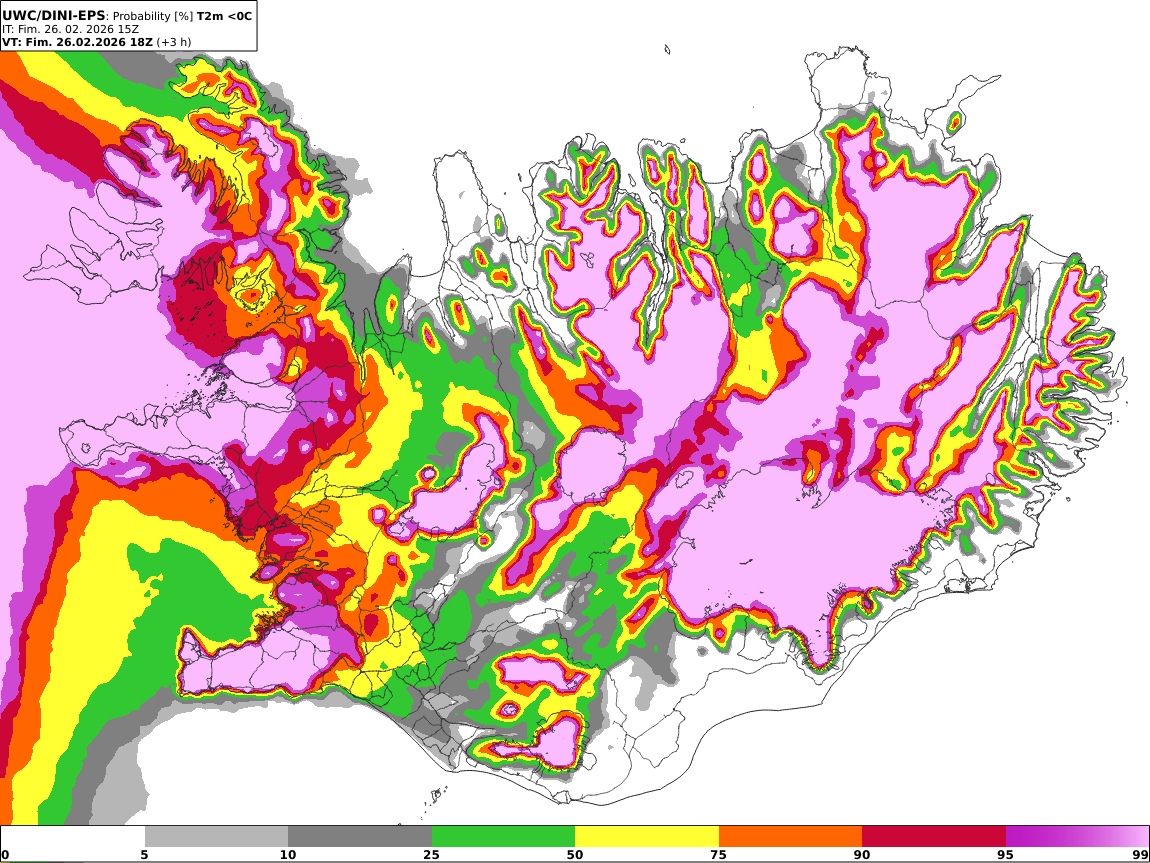Viewport: 1150px width, 863px height.
Task: Click the crimson 90–95% legend swatch
Action: click(934, 837)
